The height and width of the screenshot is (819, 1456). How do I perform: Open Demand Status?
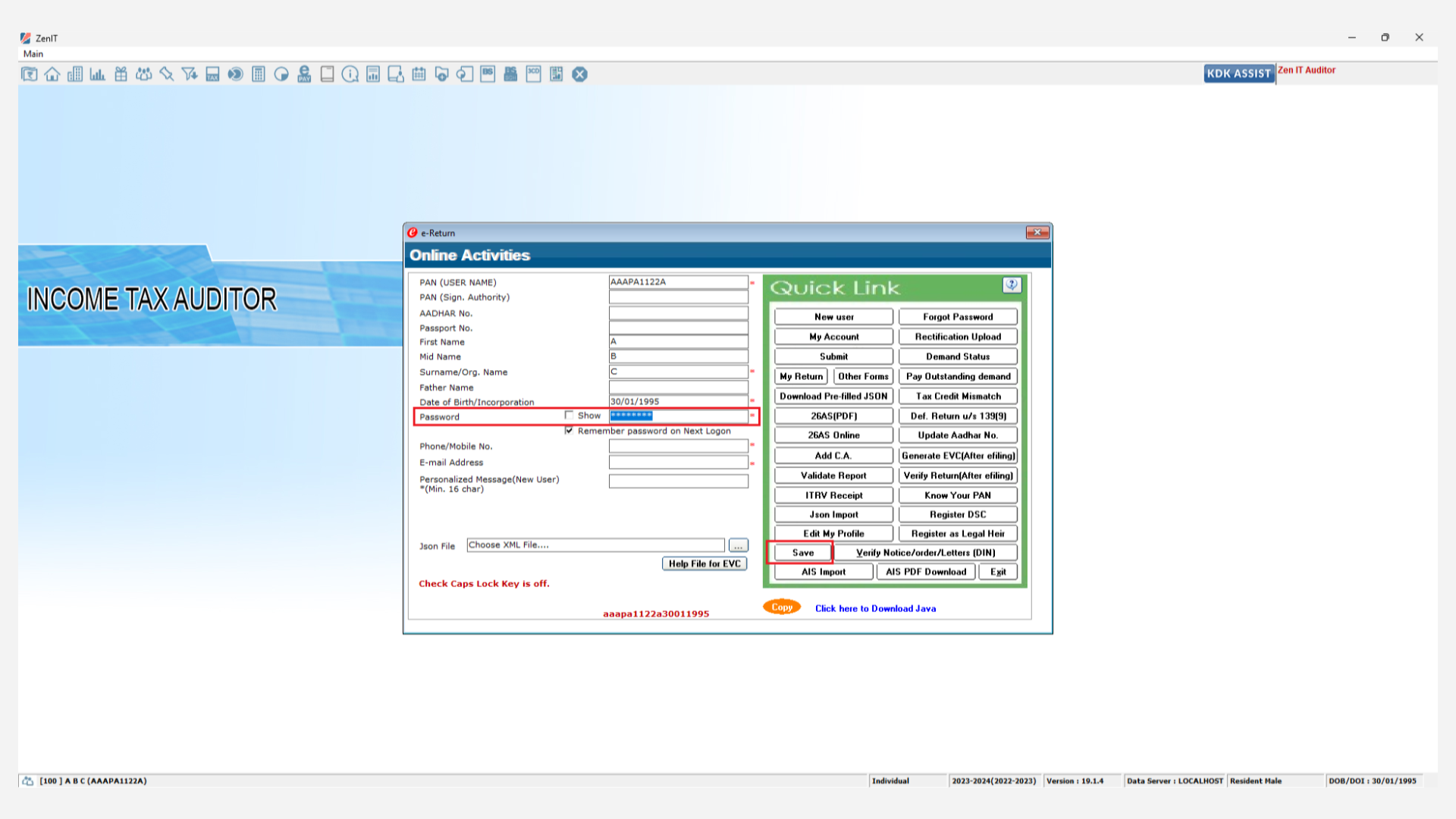click(958, 356)
